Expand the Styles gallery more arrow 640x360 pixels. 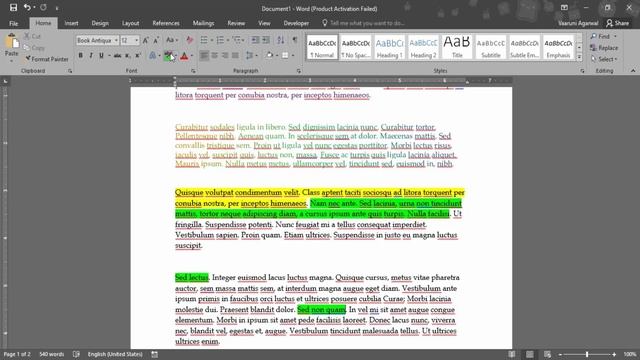[579, 58]
